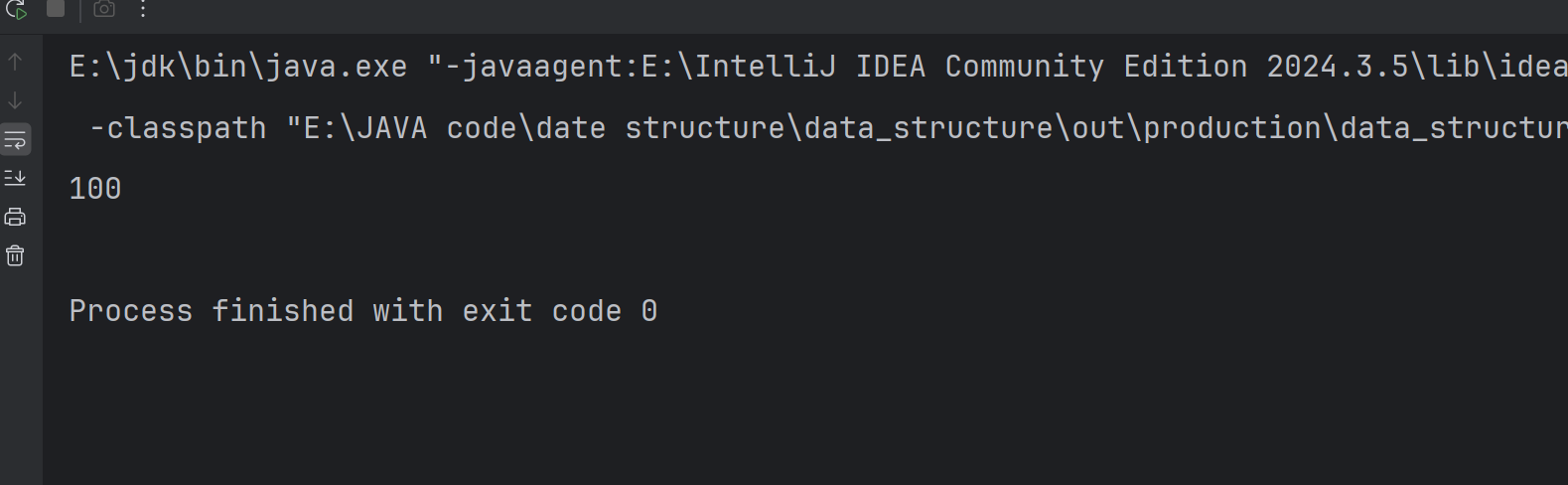The height and width of the screenshot is (485, 1568).
Task: Click the E:\jdk\bin\java.exe command text
Action: click(x=238, y=67)
